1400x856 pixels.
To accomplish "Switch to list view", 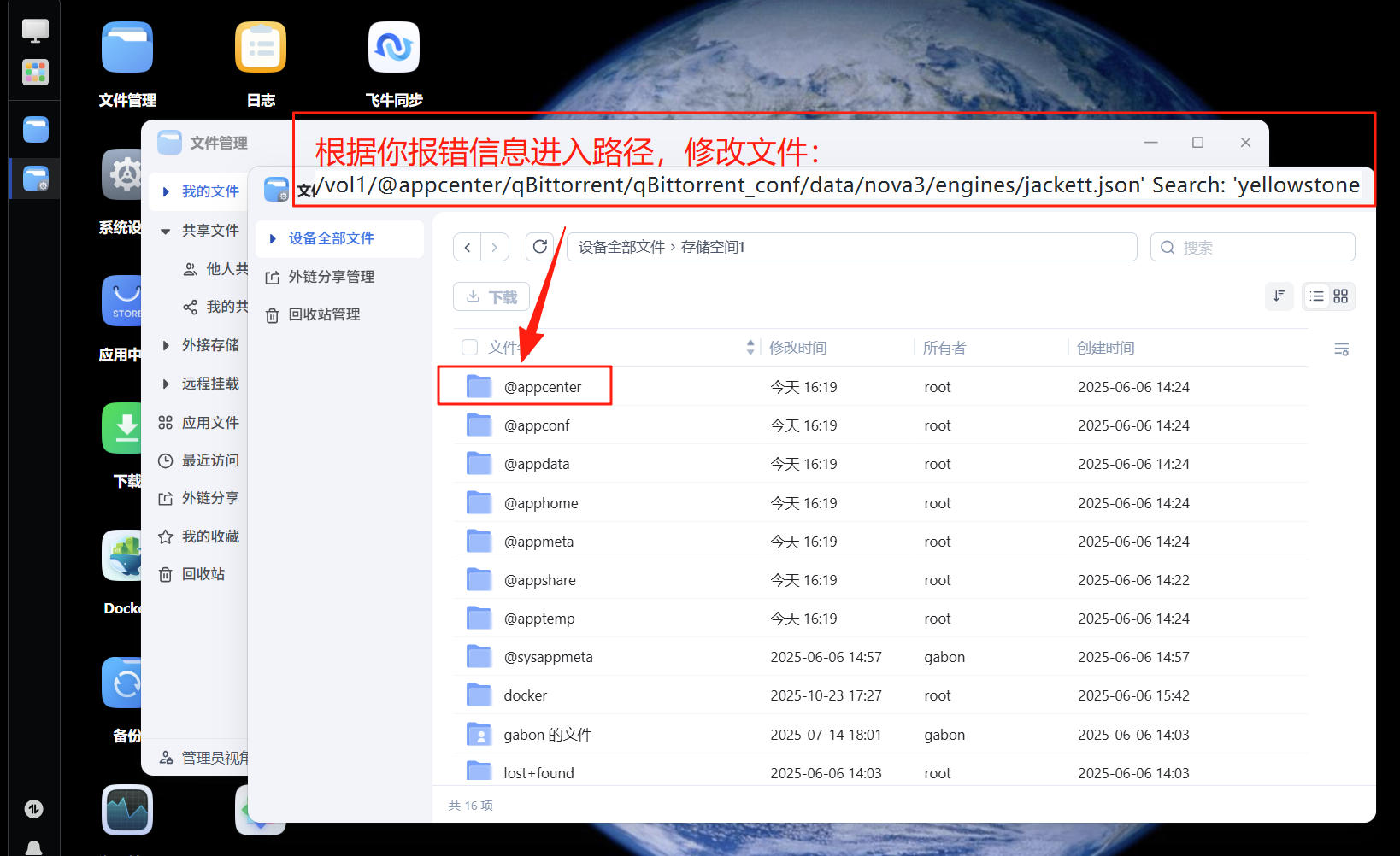I will coord(1316,296).
